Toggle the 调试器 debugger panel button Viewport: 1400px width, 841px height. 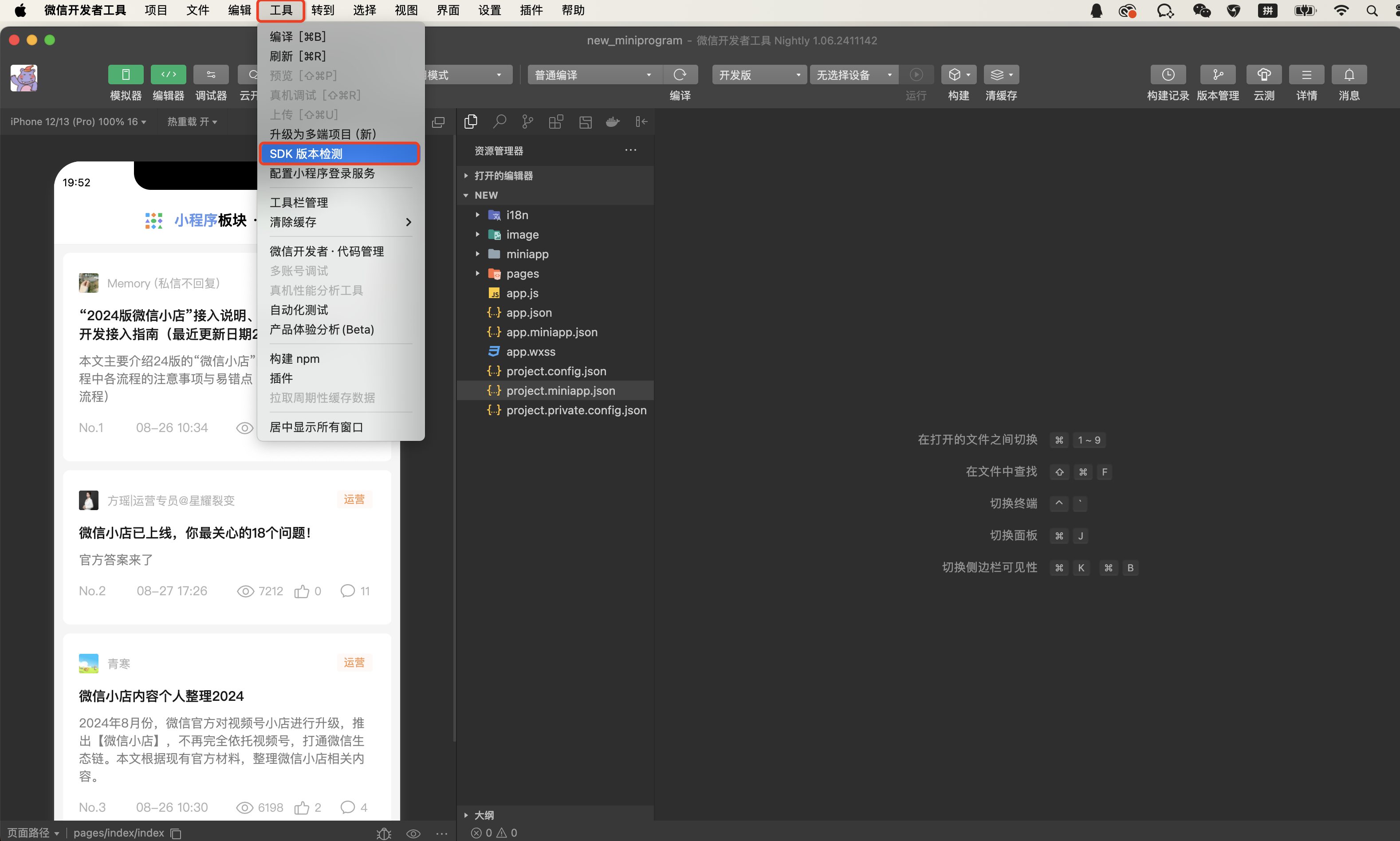[x=211, y=74]
